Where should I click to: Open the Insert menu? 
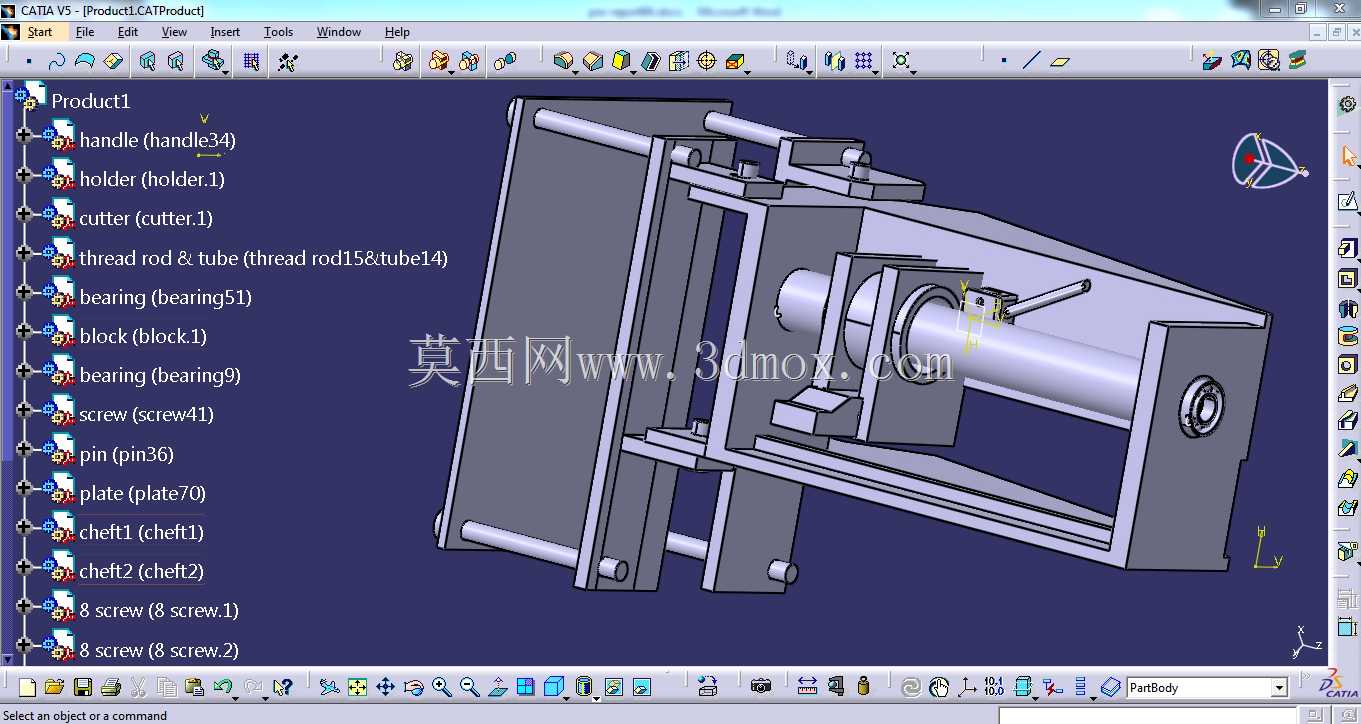tap(225, 32)
